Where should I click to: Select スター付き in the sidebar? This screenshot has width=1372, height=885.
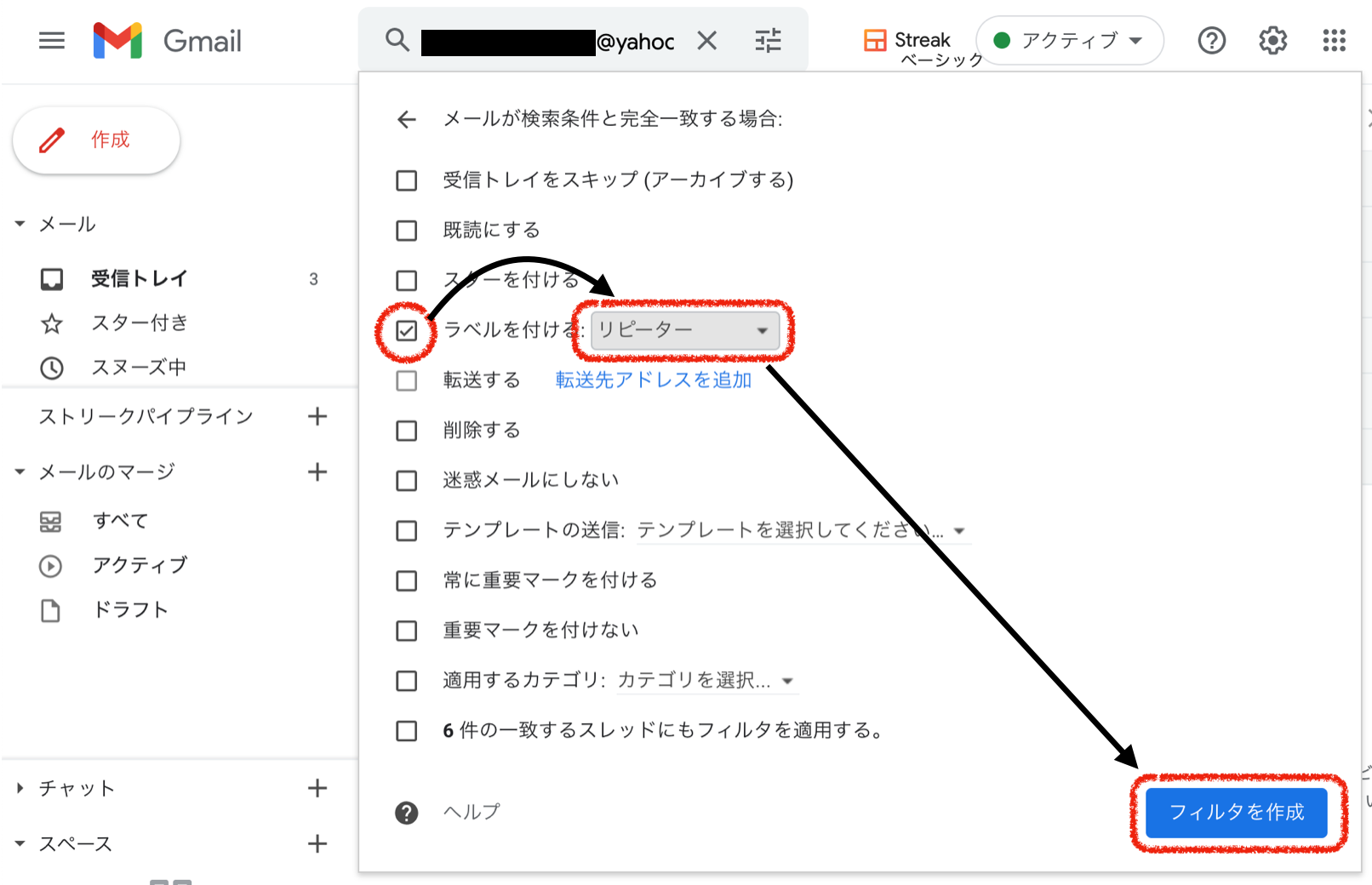(139, 323)
